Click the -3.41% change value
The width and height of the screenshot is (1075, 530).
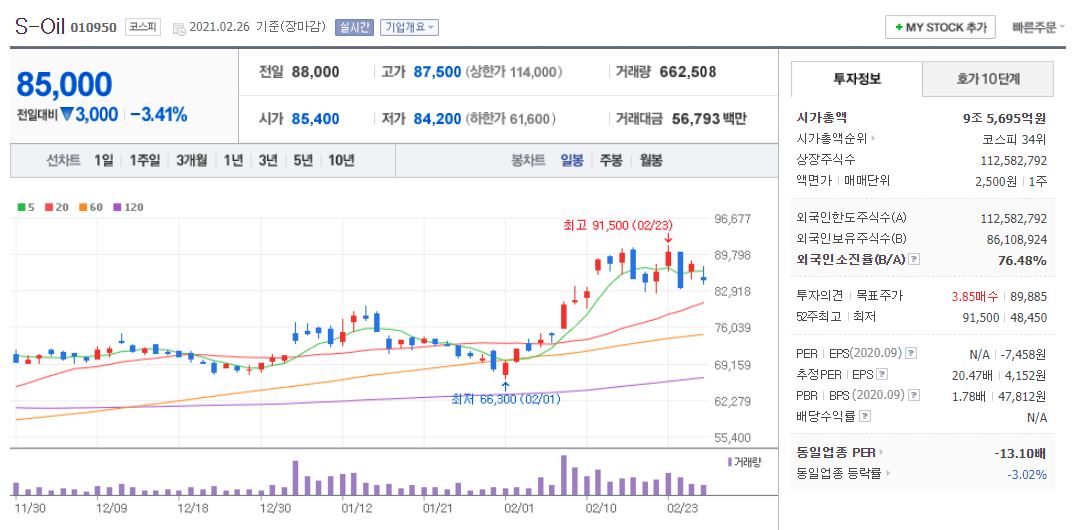[158, 115]
